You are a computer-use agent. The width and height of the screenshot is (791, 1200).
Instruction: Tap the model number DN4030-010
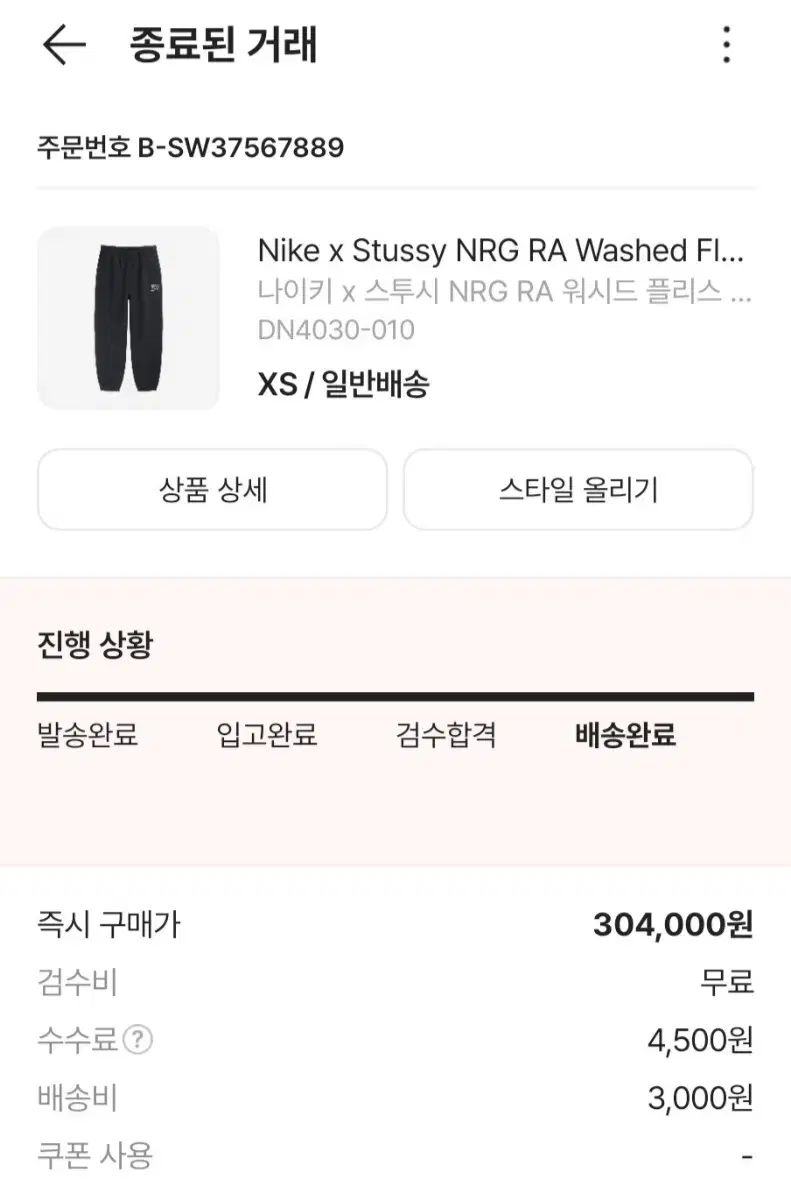[336, 330]
